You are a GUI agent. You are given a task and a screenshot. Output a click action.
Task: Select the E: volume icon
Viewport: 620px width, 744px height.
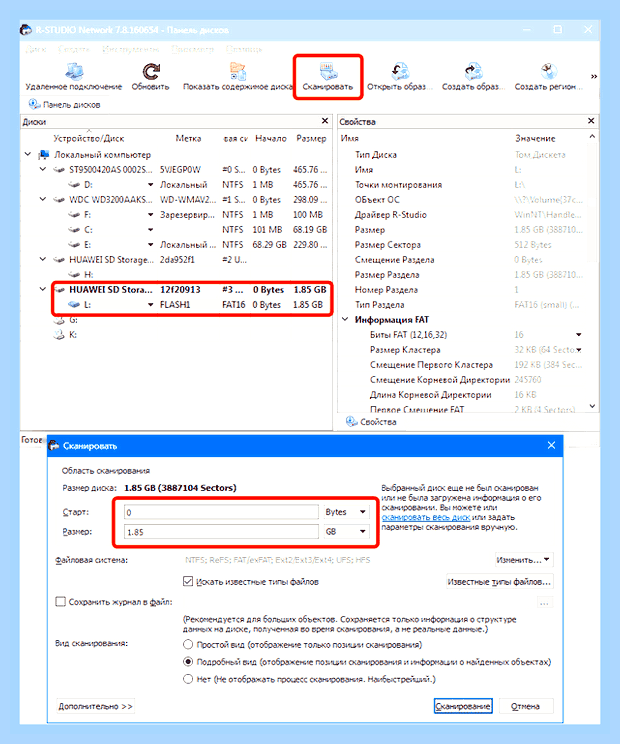click(74, 245)
